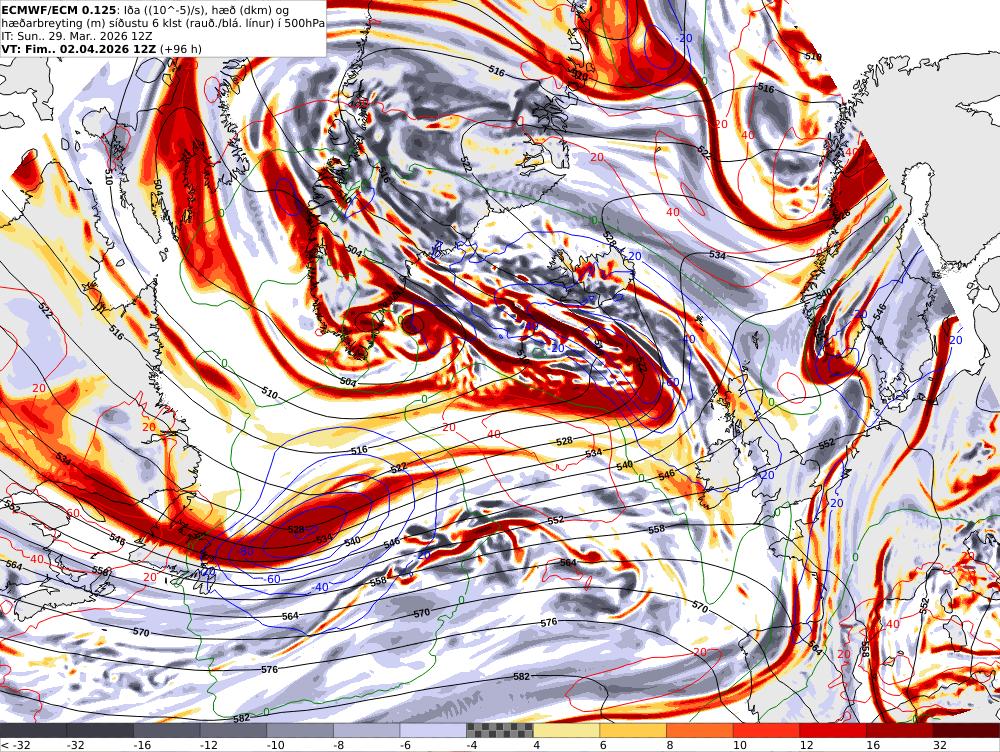Viewport: 1000px width, 752px height.
Task: Click the '< -32' legend label
Action: click(15, 745)
